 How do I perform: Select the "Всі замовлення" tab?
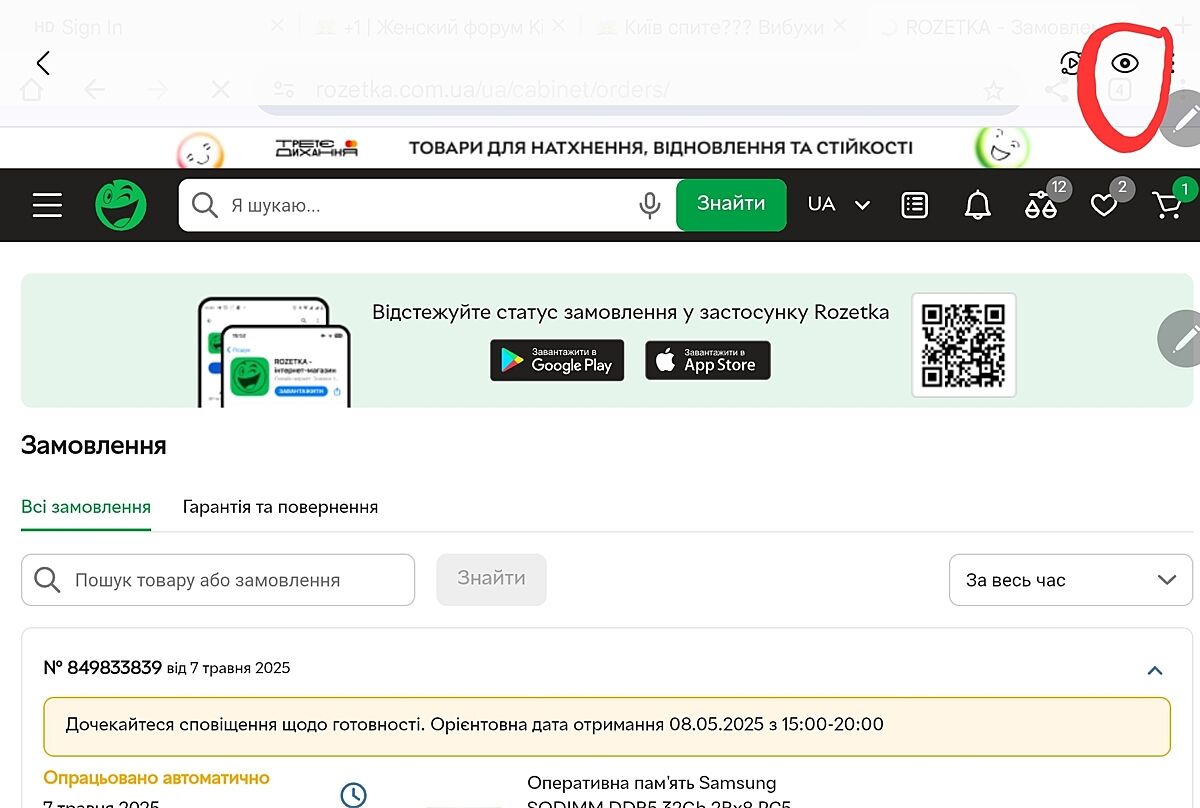coord(86,507)
